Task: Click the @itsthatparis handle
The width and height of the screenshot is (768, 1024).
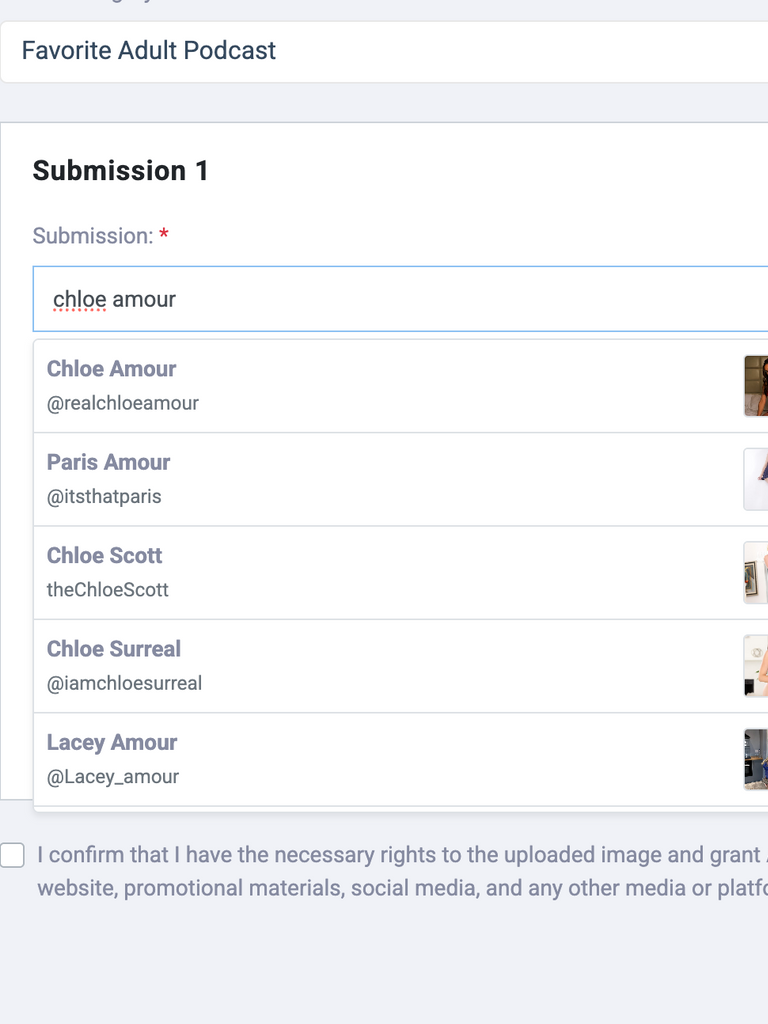Action: pyautogui.click(x=104, y=496)
